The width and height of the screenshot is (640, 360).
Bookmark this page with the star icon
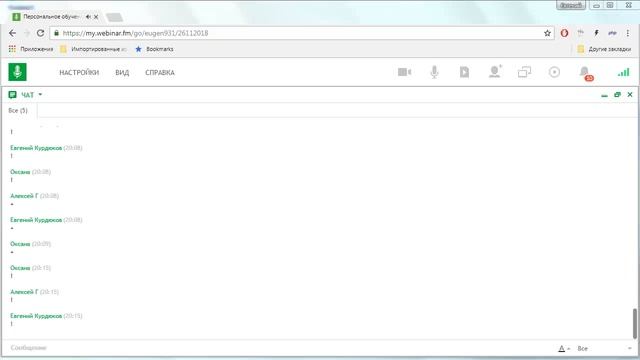pyautogui.click(x=547, y=33)
